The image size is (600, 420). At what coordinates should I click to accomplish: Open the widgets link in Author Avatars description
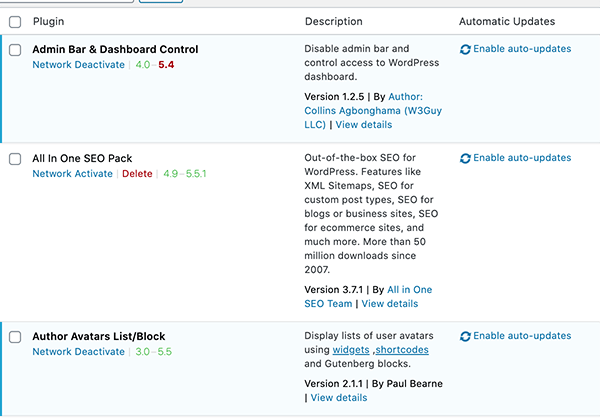click(351, 350)
